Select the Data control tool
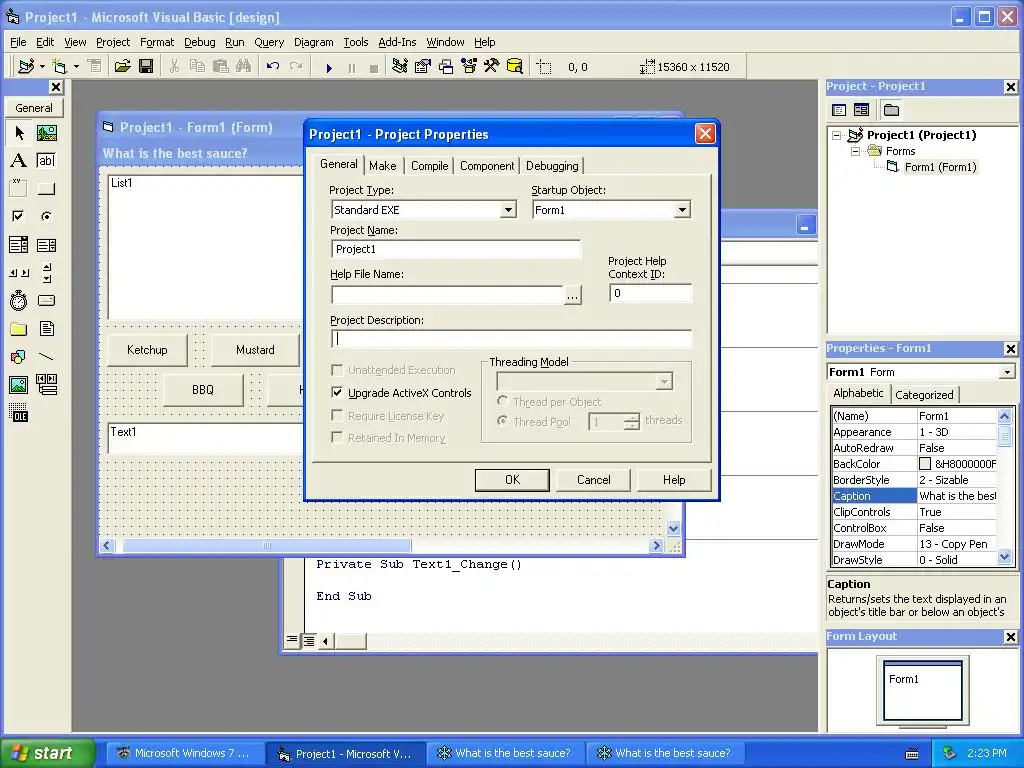Screen dimensions: 1024x768 coord(46,385)
